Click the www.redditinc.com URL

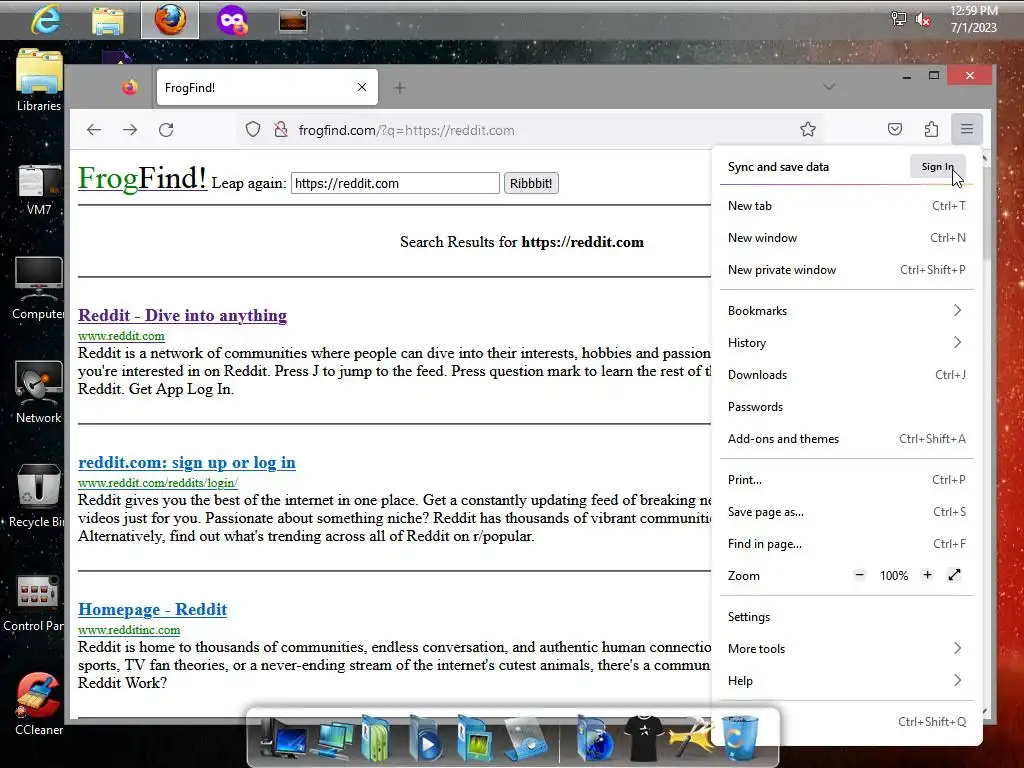[129, 630]
